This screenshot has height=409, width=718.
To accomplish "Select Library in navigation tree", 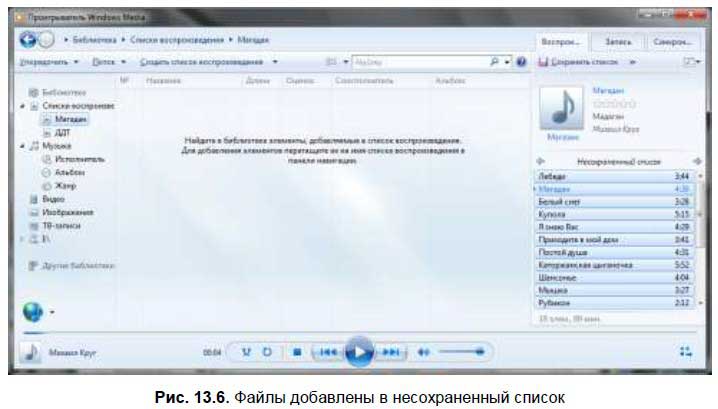I will (x=64, y=92).
